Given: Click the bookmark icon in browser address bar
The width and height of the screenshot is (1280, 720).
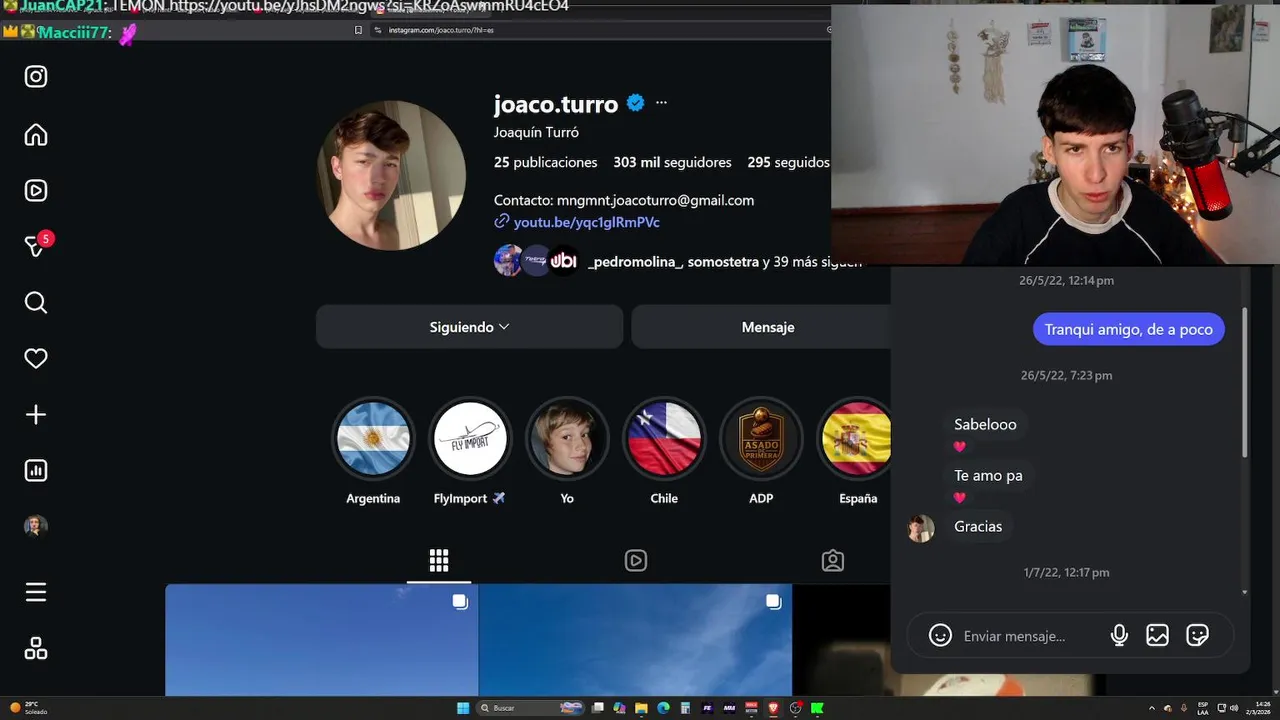Looking at the screenshot, I should pos(358,30).
